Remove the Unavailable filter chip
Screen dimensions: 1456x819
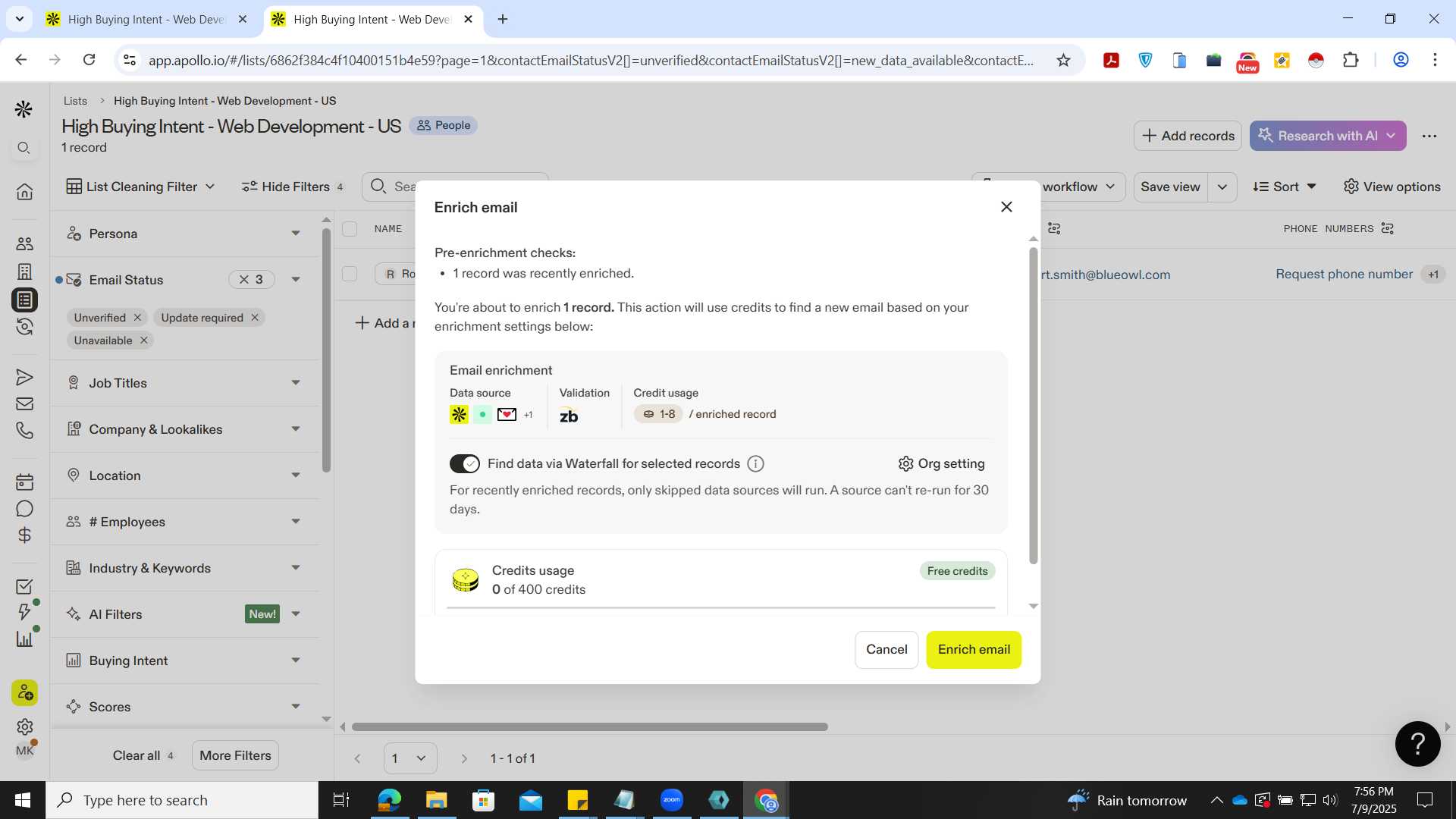coord(143,340)
